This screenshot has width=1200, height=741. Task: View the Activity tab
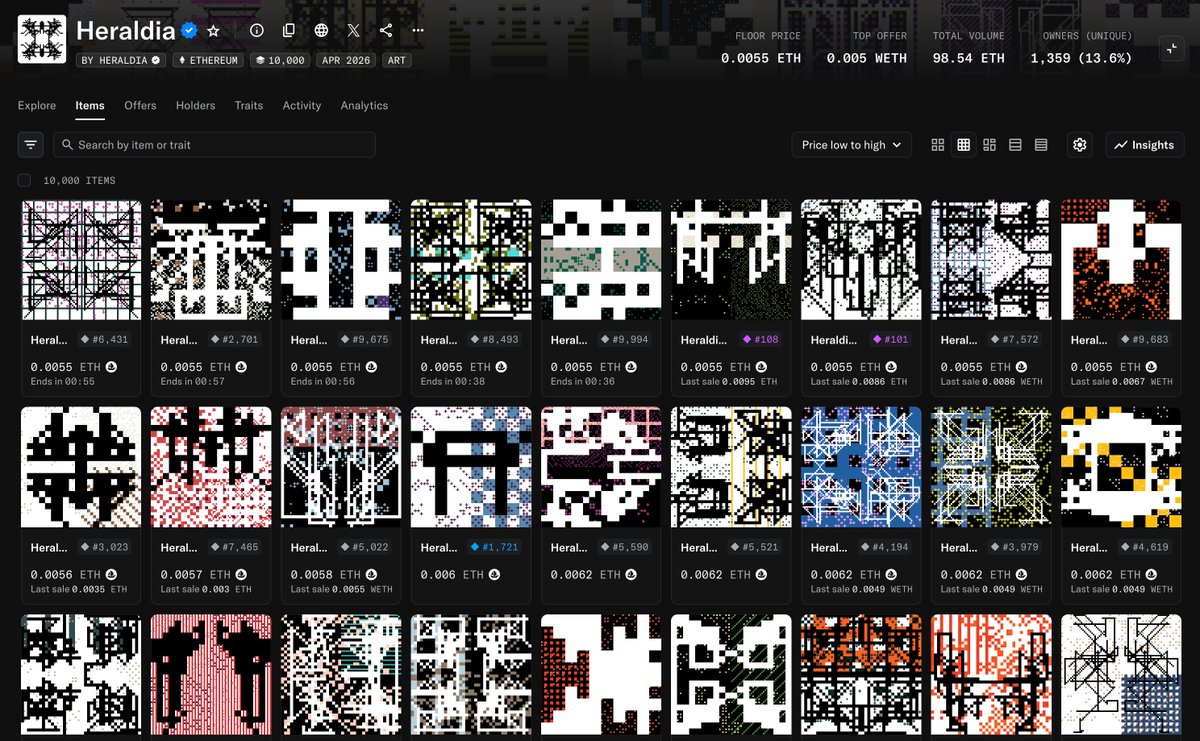[x=302, y=105]
